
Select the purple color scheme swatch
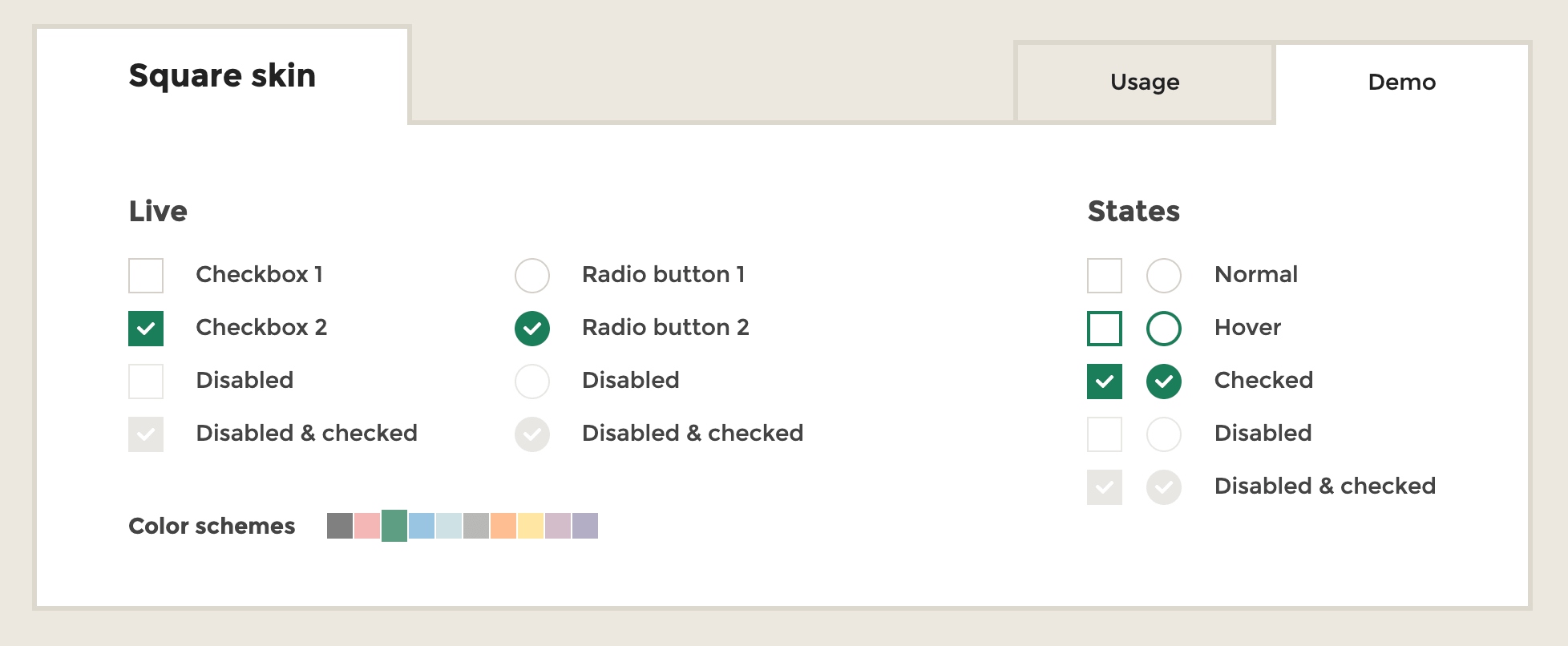tap(585, 526)
